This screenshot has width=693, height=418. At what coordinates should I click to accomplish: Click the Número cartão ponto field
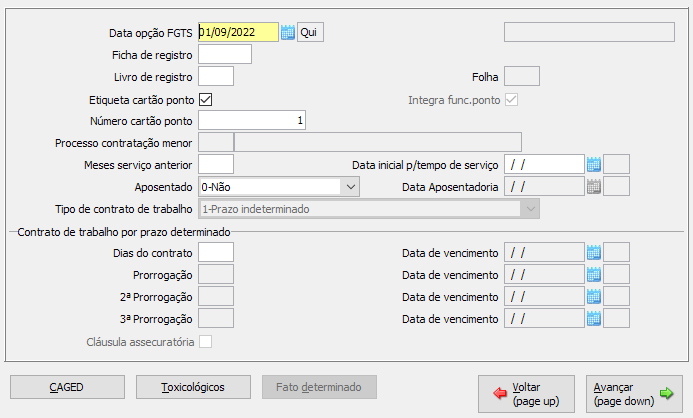(252, 120)
